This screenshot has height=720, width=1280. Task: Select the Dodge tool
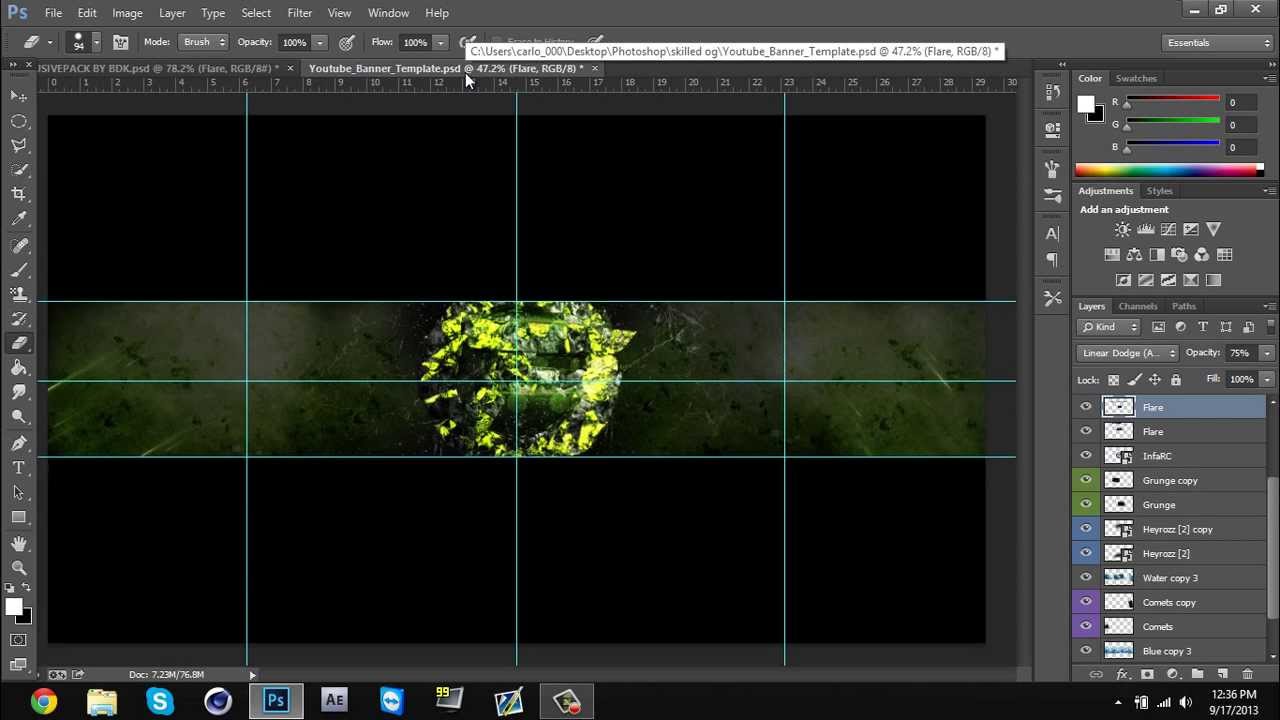(19, 417)
